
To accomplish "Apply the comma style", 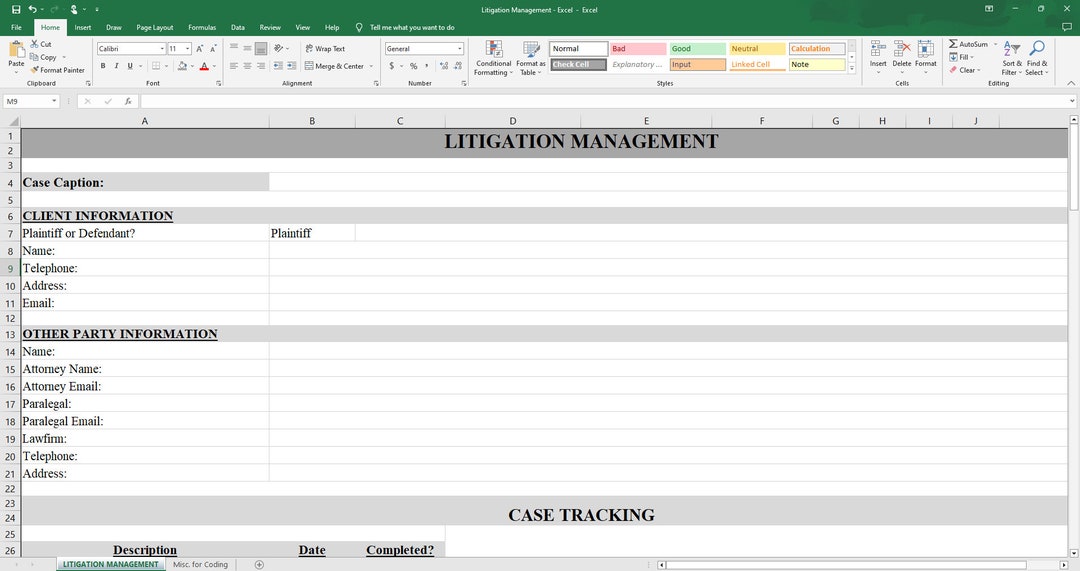I will click(427, 66).
